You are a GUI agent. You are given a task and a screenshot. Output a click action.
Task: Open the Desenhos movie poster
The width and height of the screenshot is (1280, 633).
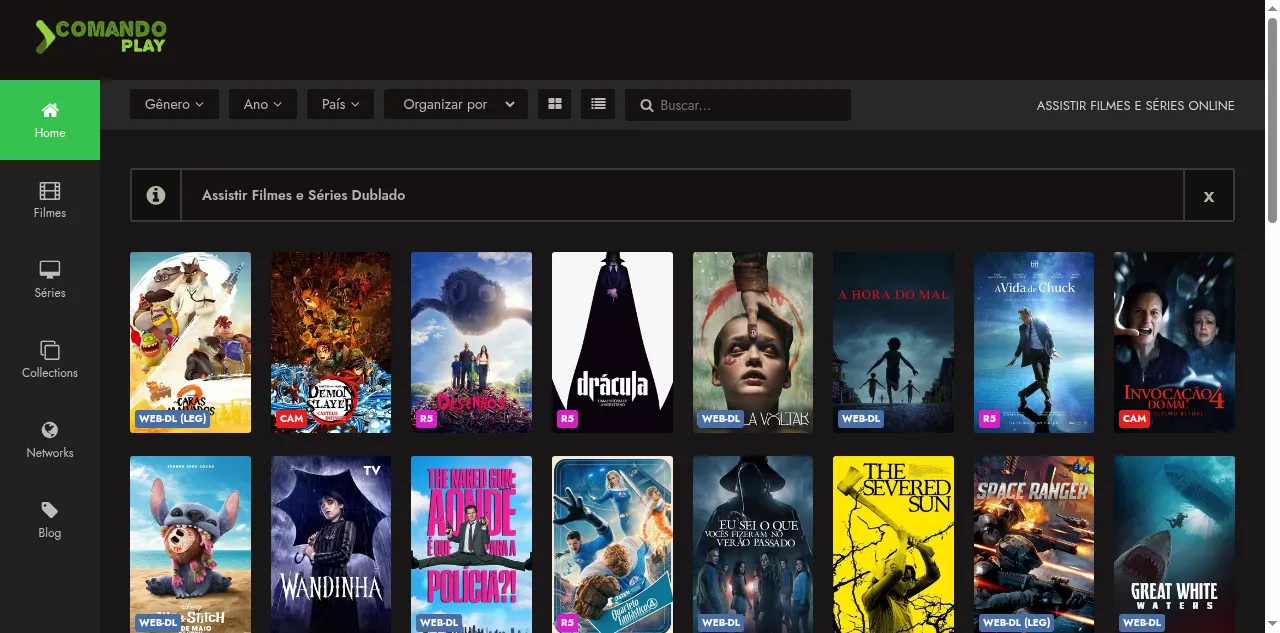(x=471, y=342)
